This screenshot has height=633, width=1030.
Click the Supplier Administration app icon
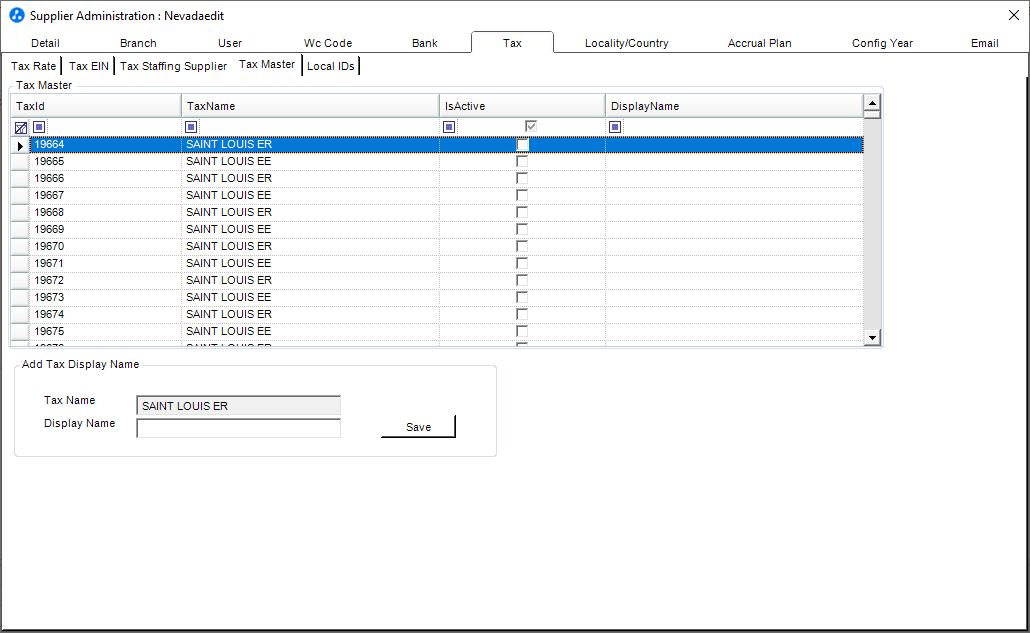click(16, 15)
